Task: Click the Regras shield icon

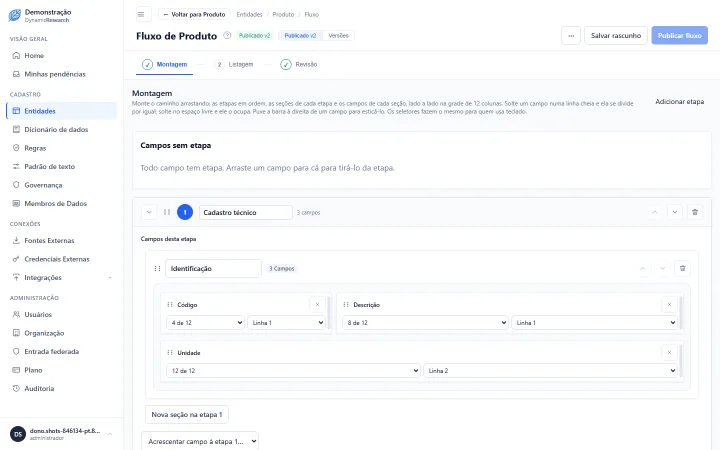Action: point(16,148)
